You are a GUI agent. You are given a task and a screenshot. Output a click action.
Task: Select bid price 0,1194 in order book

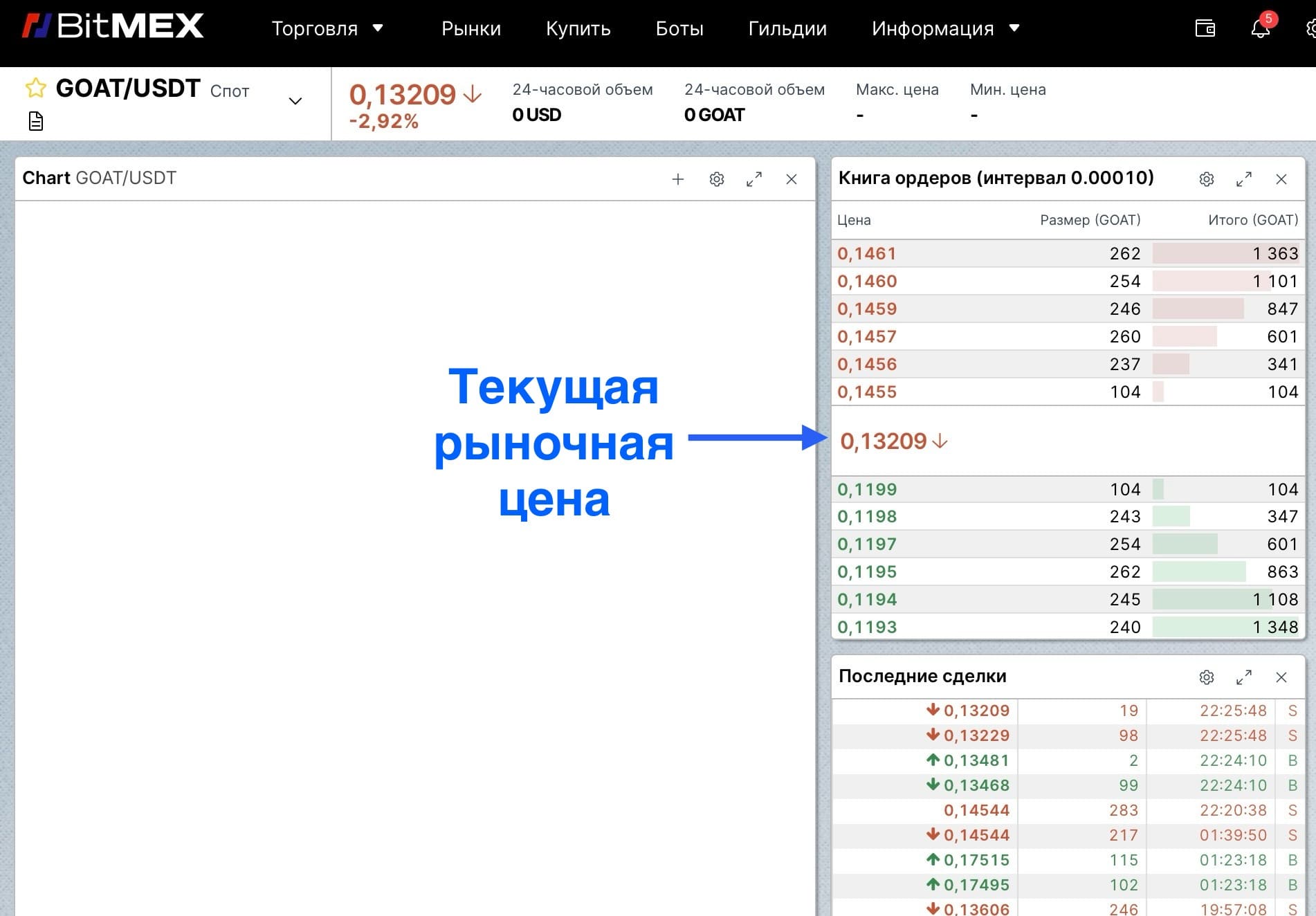(867, 600)
